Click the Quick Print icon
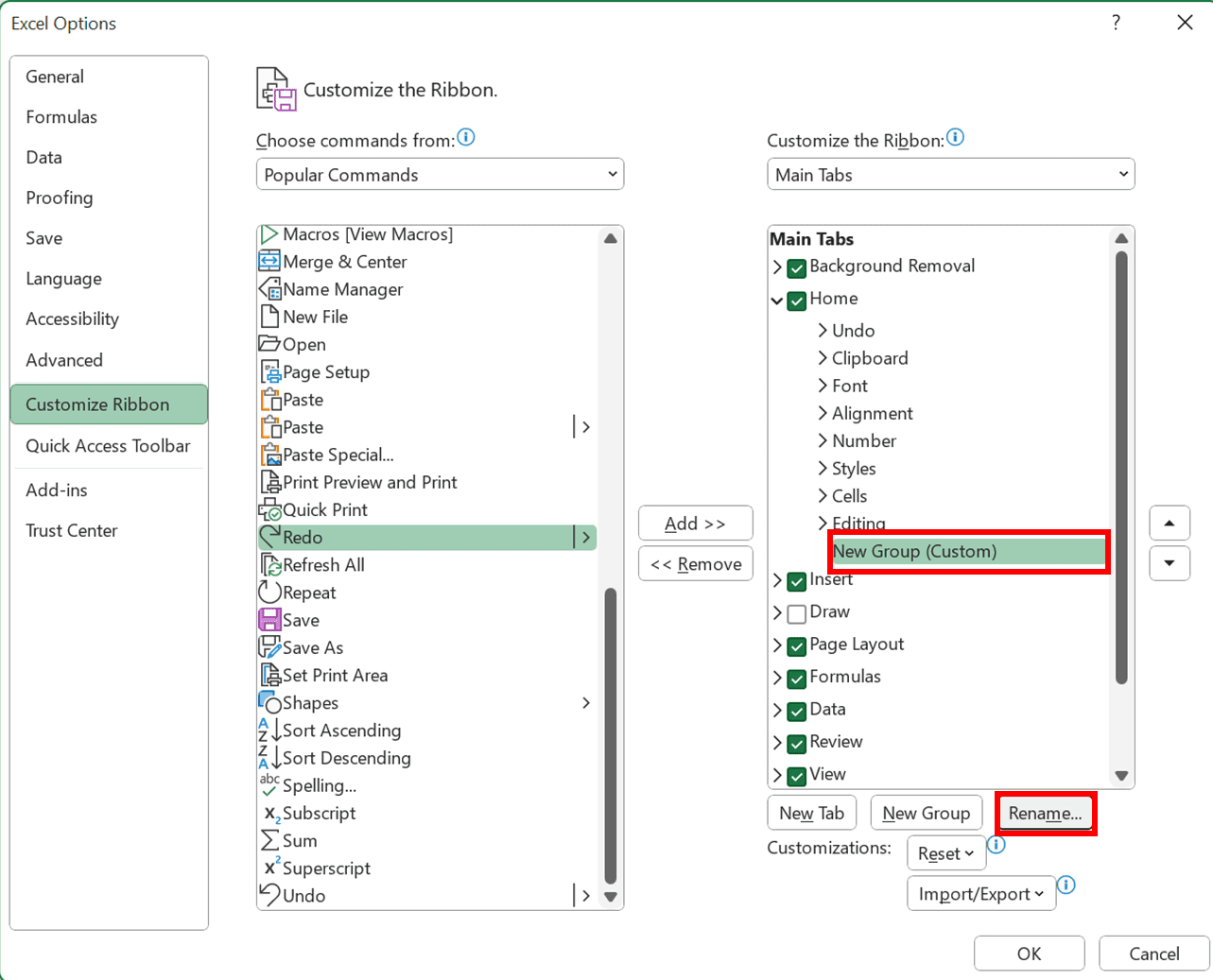 coord(269,509)
